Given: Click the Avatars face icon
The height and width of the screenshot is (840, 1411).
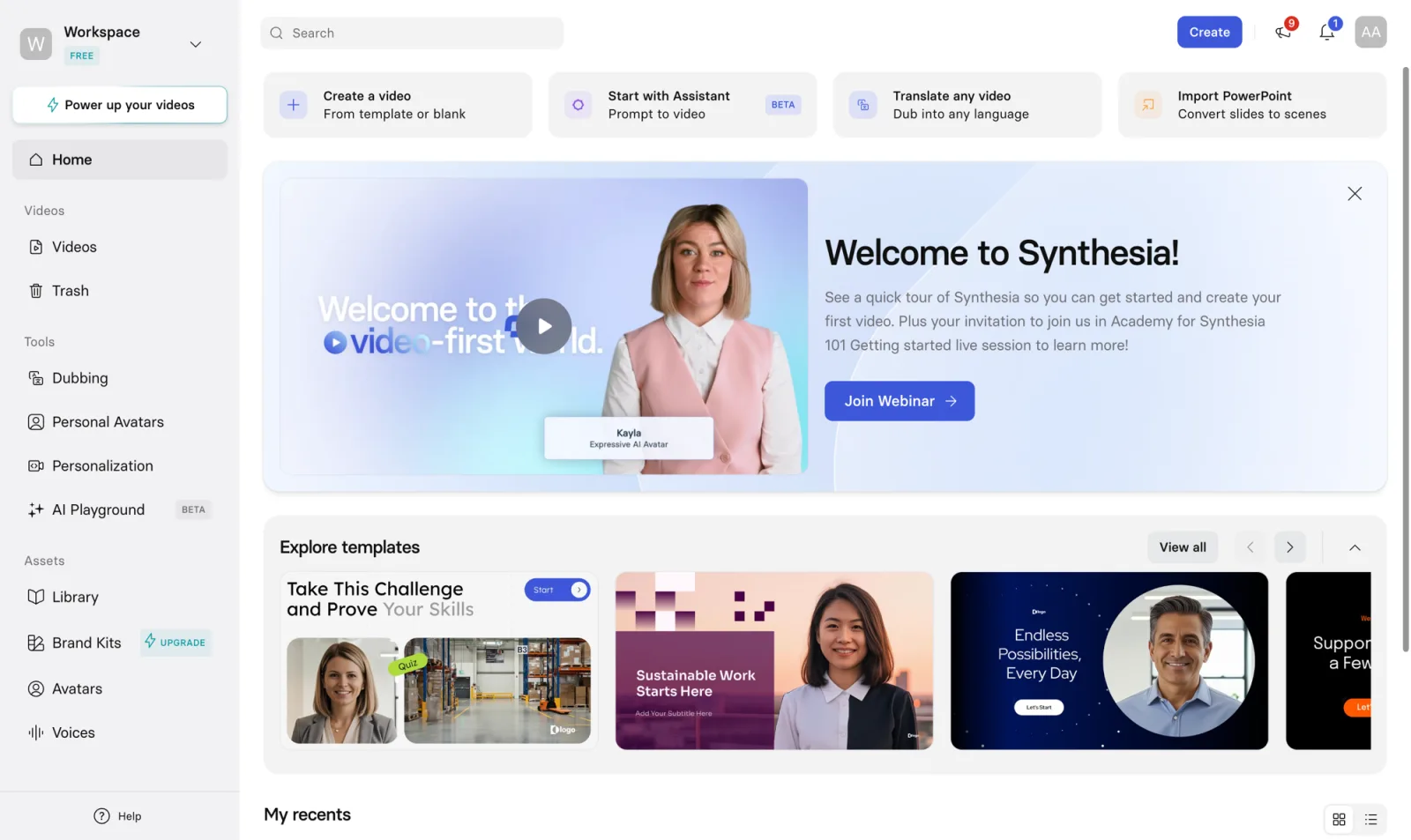Looking at the screenshot, I should click(36, 689).
